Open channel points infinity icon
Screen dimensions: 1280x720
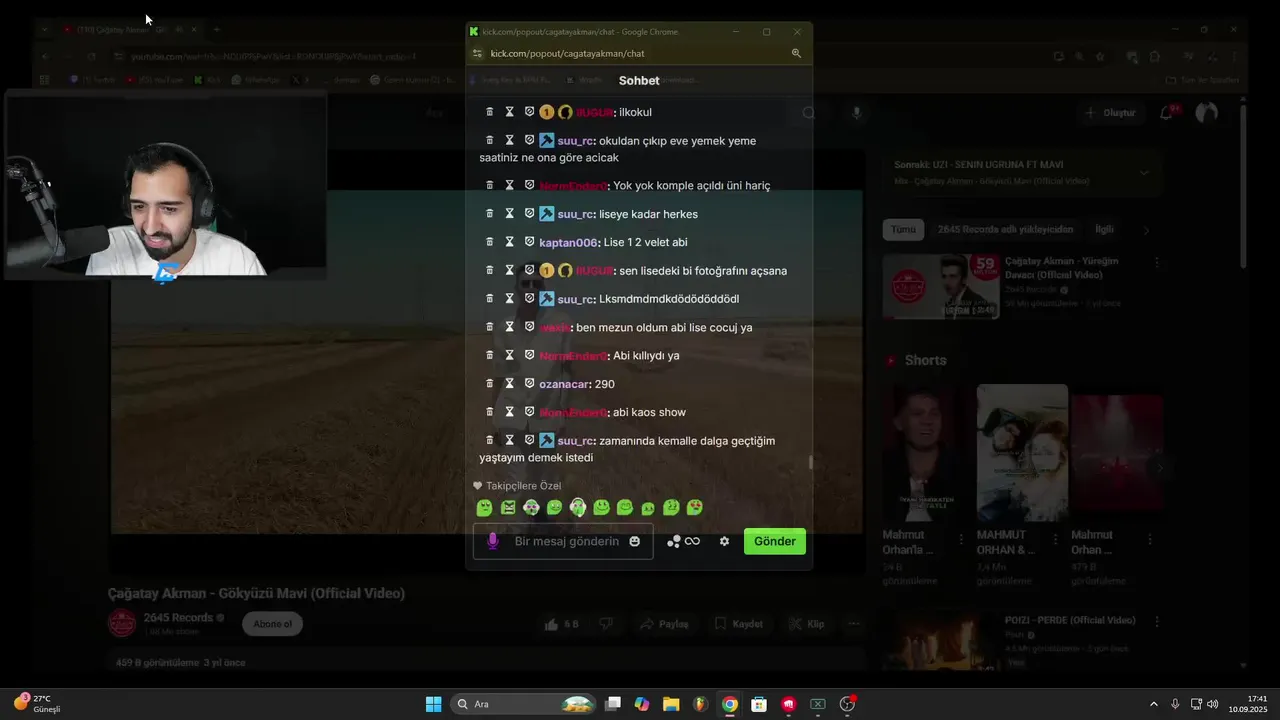point(692,541)
